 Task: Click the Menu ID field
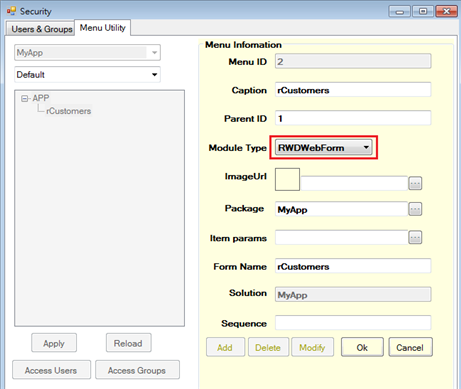tap(353, 62)
